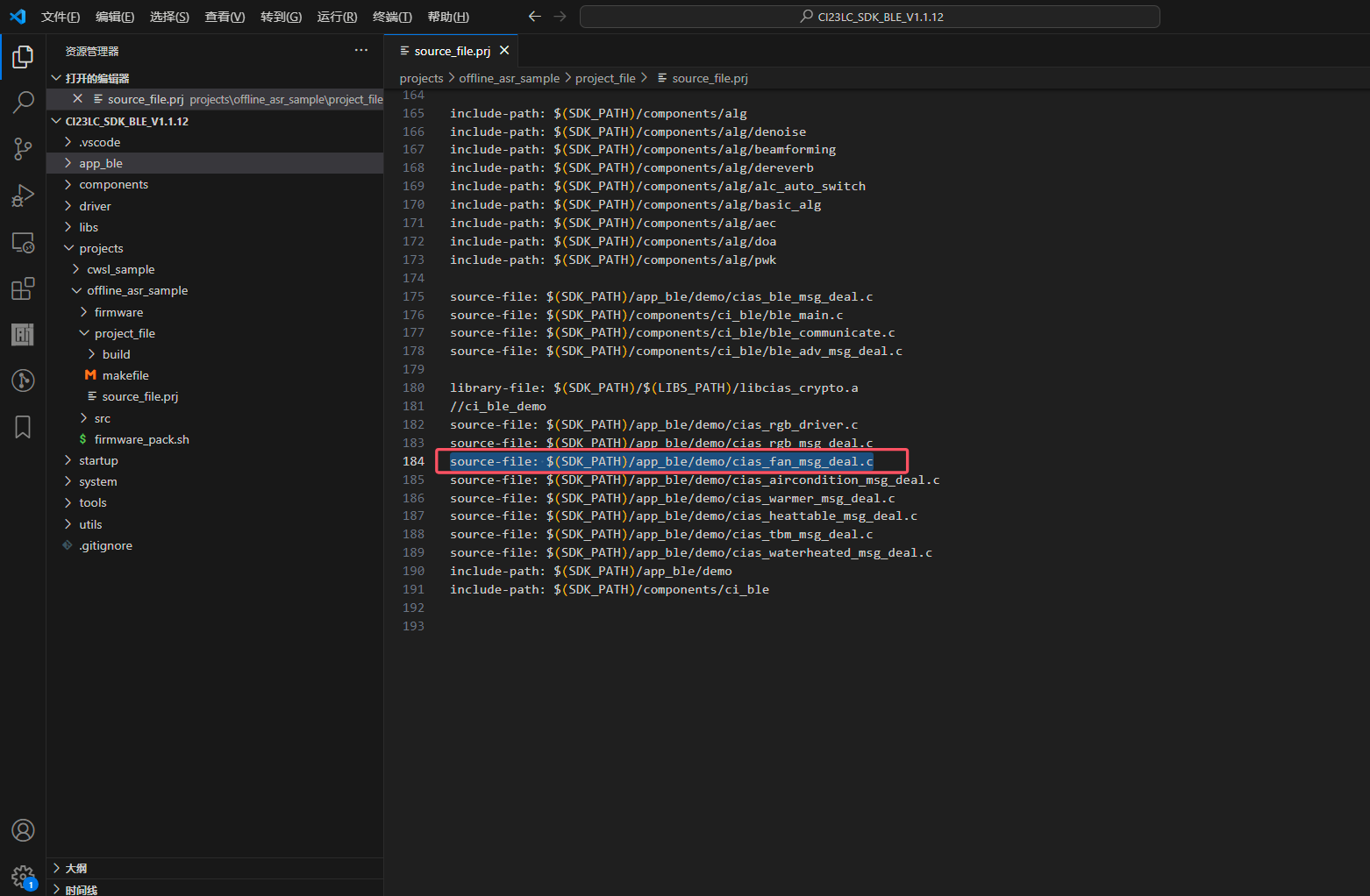This screenshot has height=896, width=1370.
Task: Open the 查看(V) menu
Action: click(x=225, y=17)
